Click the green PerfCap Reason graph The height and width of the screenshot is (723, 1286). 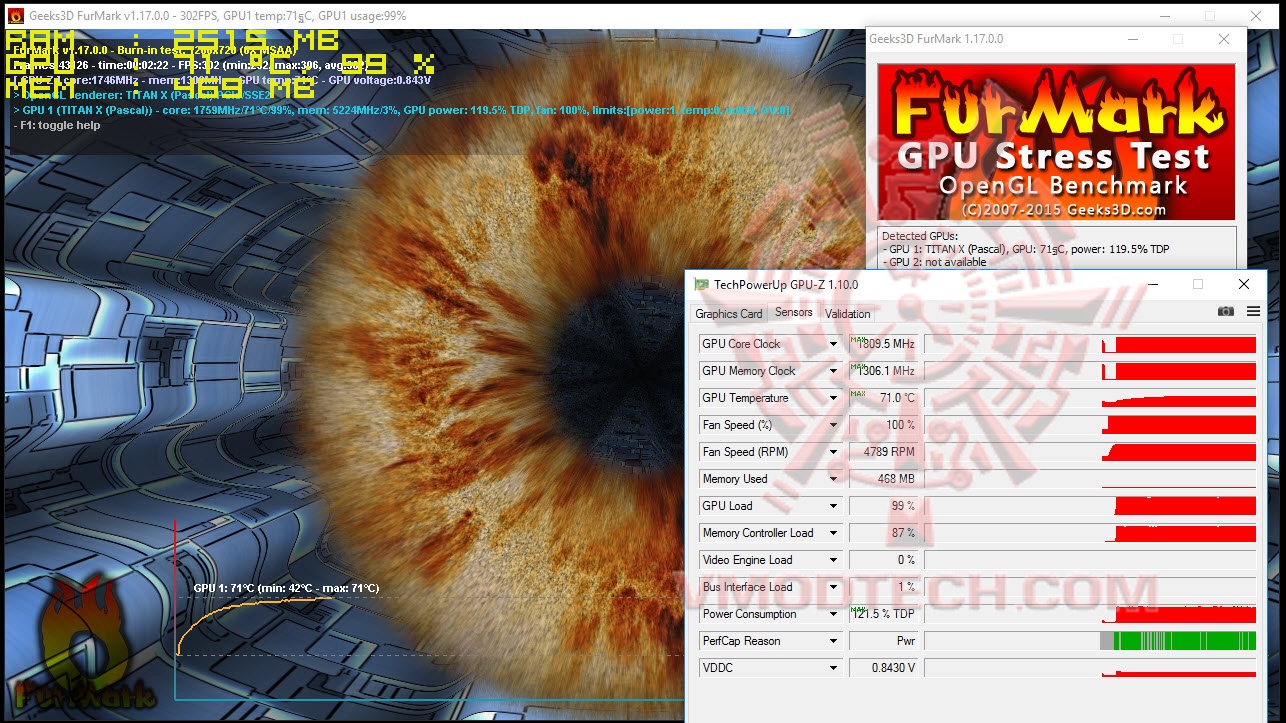click(1090, 641)
